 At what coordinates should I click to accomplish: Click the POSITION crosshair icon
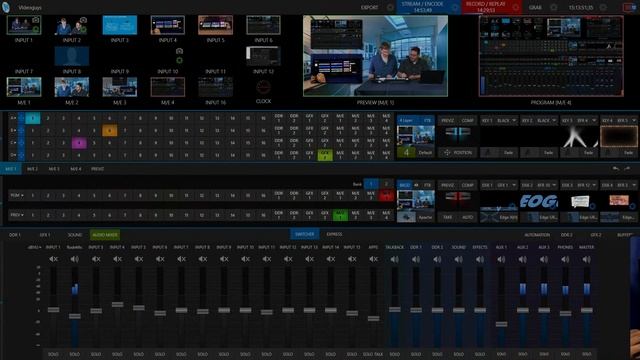pos(447,153)
